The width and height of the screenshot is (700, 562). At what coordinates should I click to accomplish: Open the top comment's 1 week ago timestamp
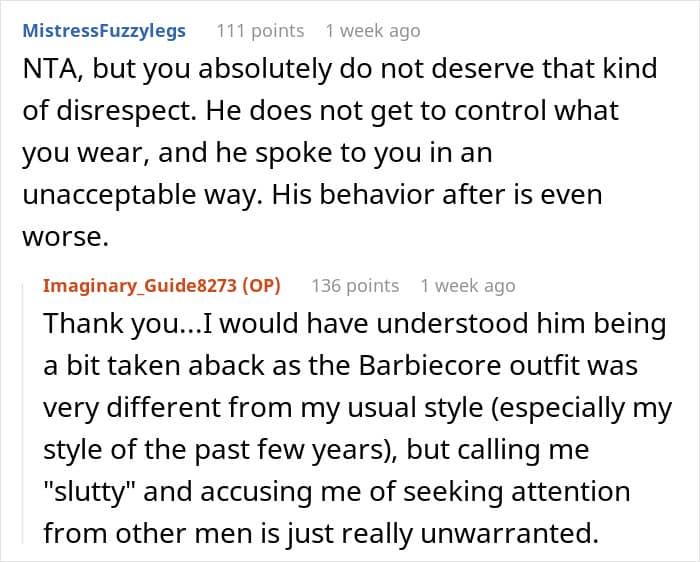373,31
